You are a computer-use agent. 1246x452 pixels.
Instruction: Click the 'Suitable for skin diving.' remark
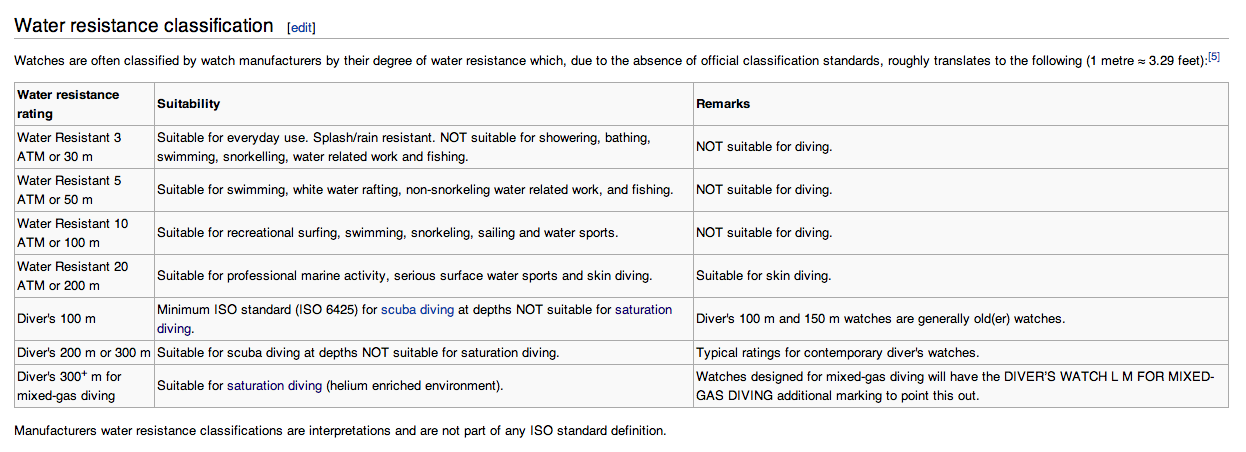763,276
